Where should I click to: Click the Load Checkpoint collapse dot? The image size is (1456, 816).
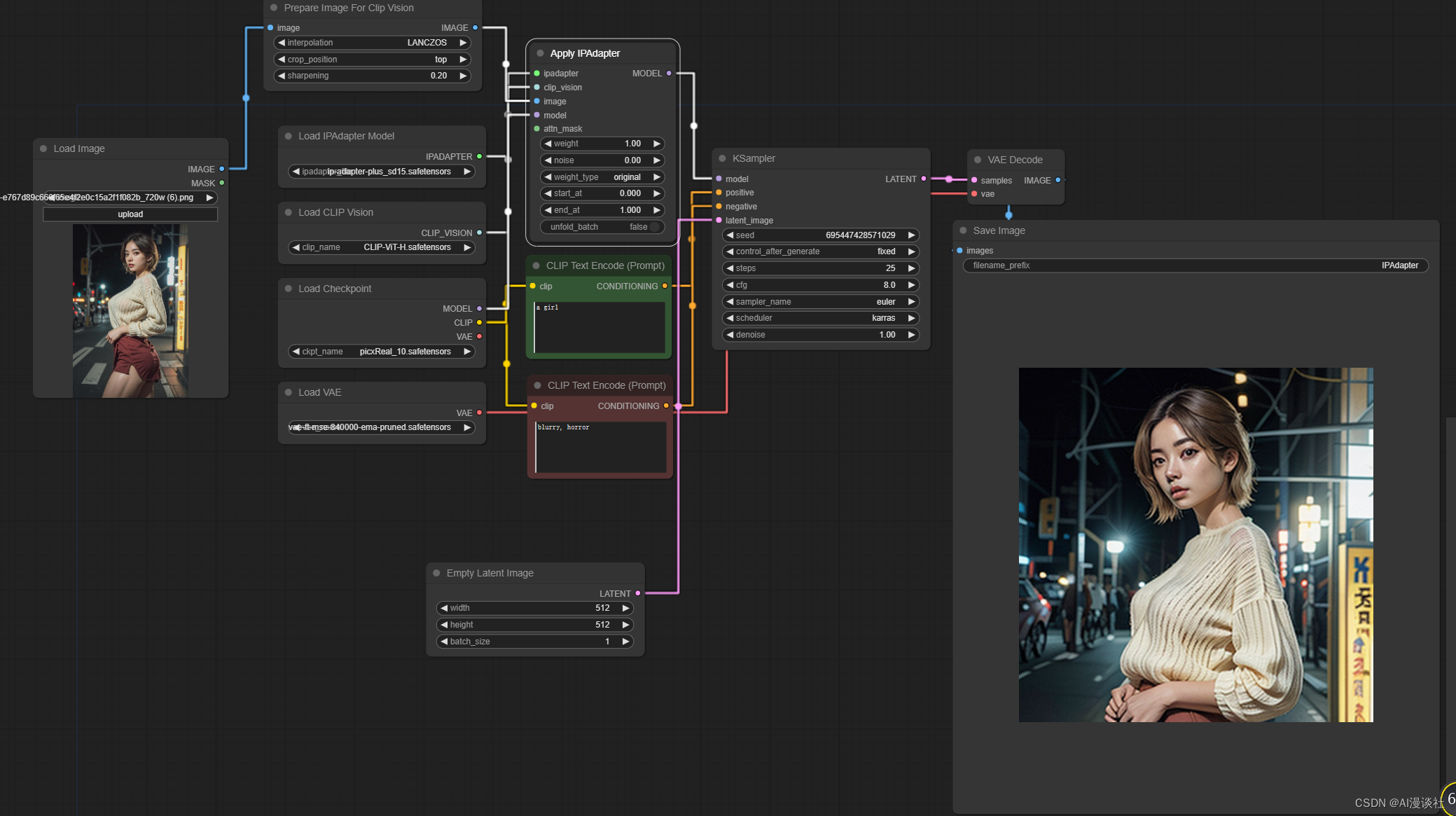click(x=288, y=289)
